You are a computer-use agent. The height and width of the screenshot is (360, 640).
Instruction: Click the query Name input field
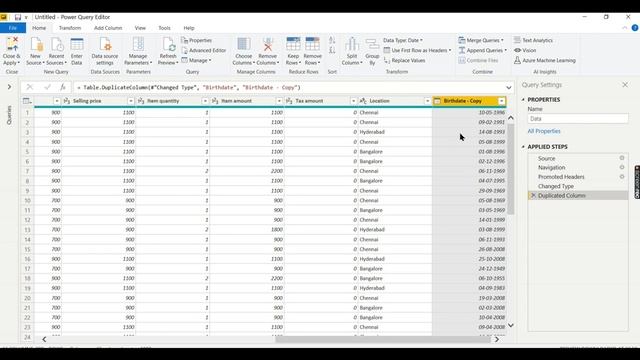[578, 119]
